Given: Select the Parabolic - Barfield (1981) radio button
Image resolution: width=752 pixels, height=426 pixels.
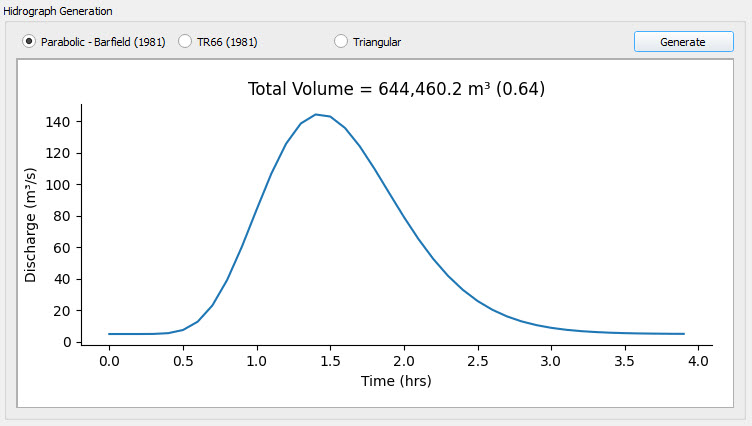Looking at the screenshot, I should point(30,41).
